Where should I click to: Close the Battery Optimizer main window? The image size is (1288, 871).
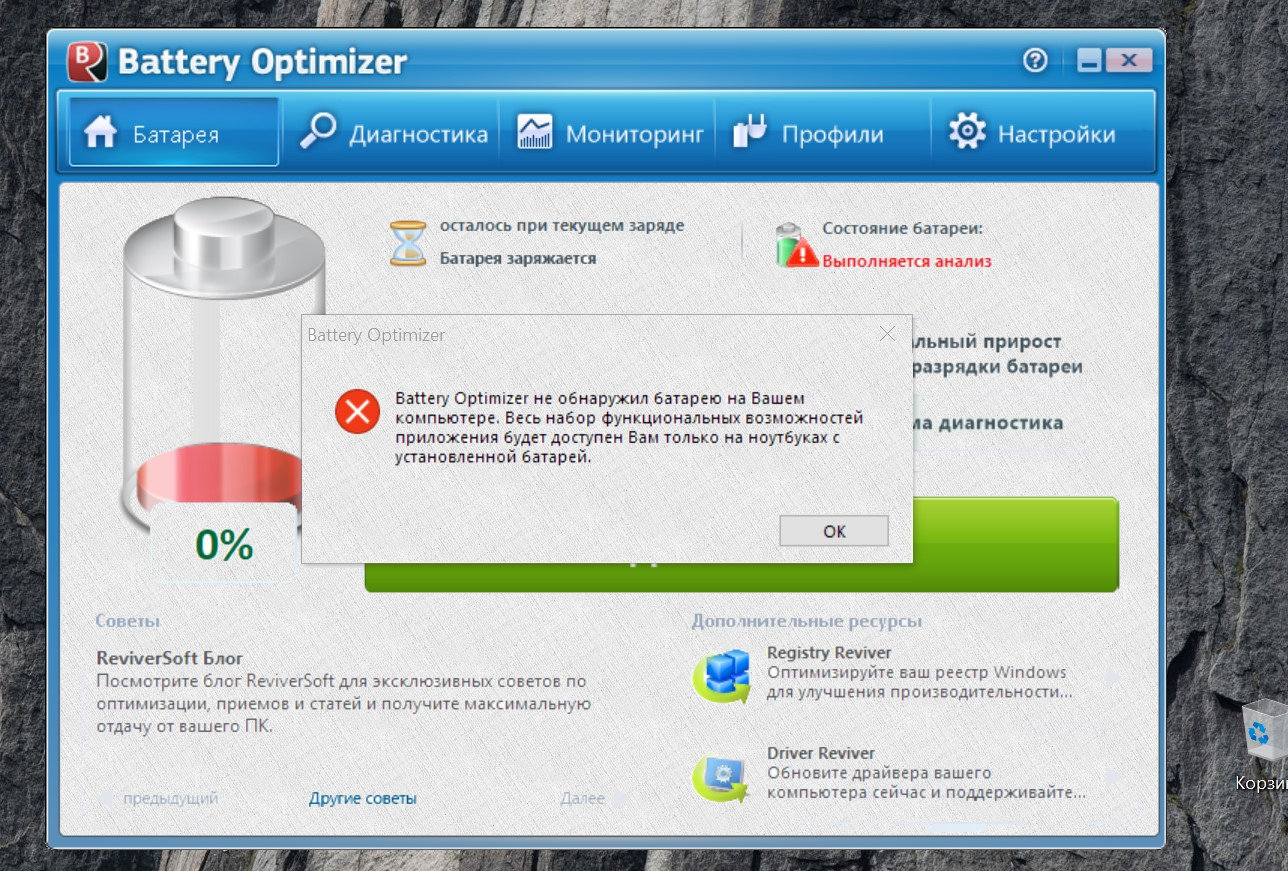[1127, 61]
